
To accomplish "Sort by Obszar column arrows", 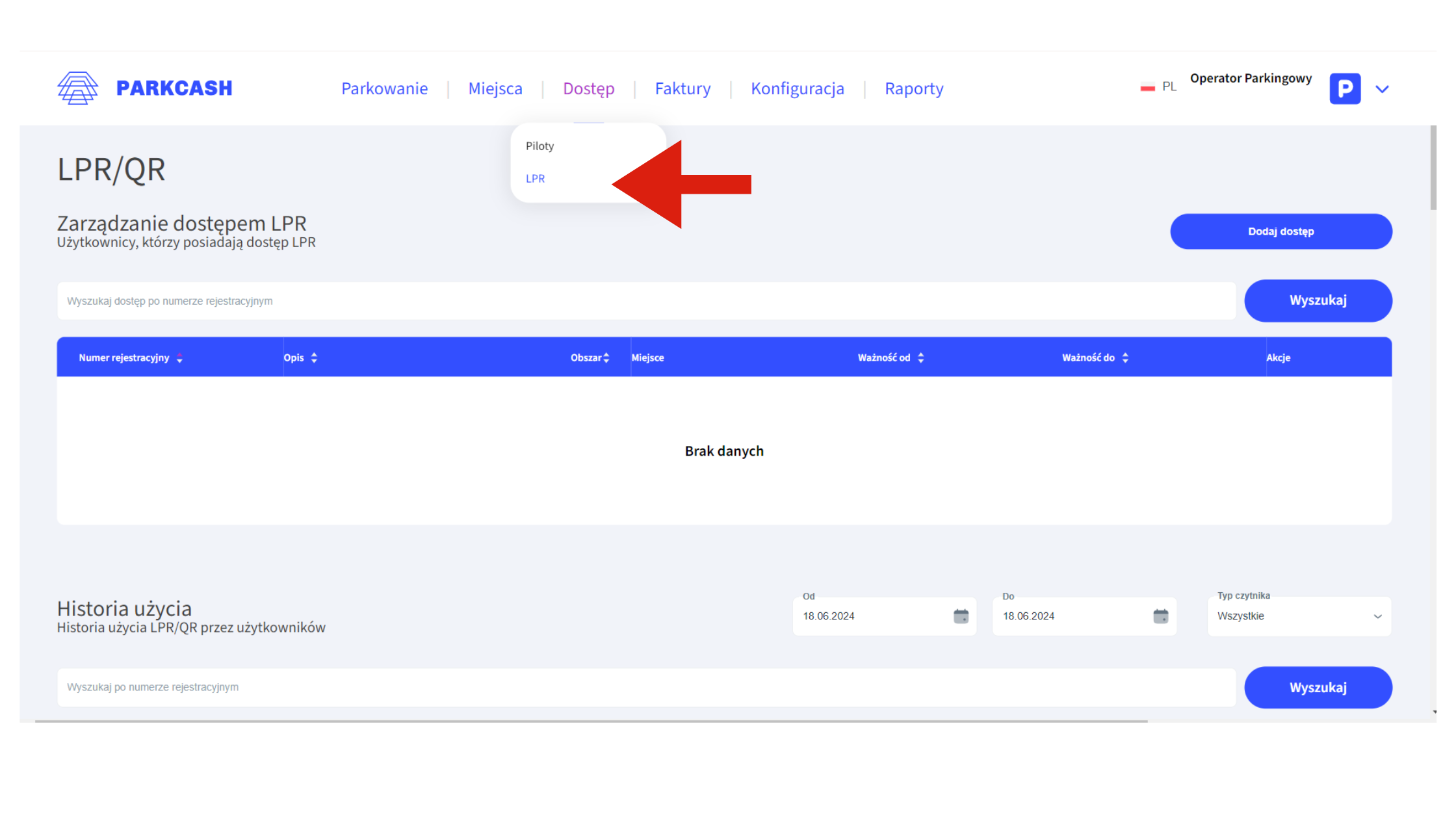I will tap(606, 358).
